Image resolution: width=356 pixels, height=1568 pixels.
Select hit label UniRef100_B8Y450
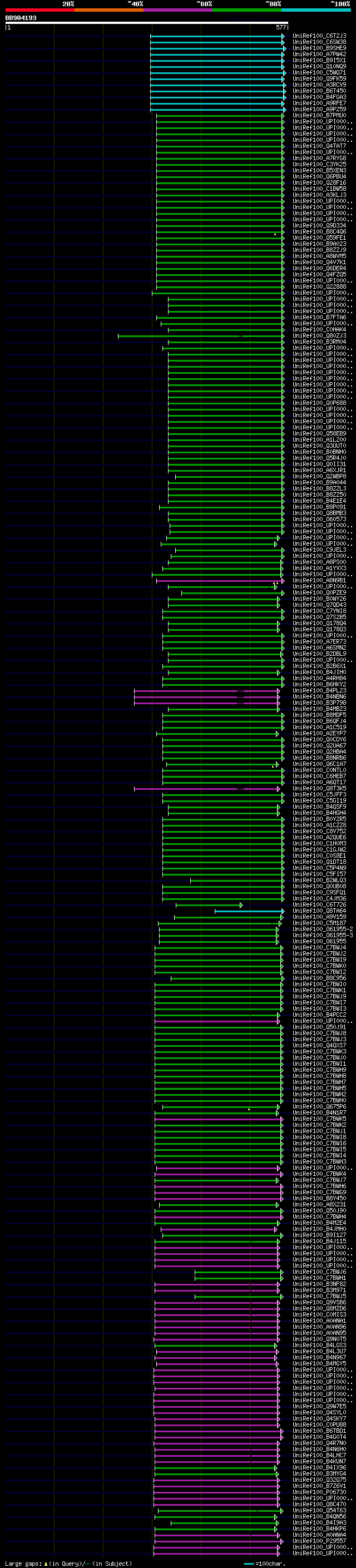tap(319, 1199)
